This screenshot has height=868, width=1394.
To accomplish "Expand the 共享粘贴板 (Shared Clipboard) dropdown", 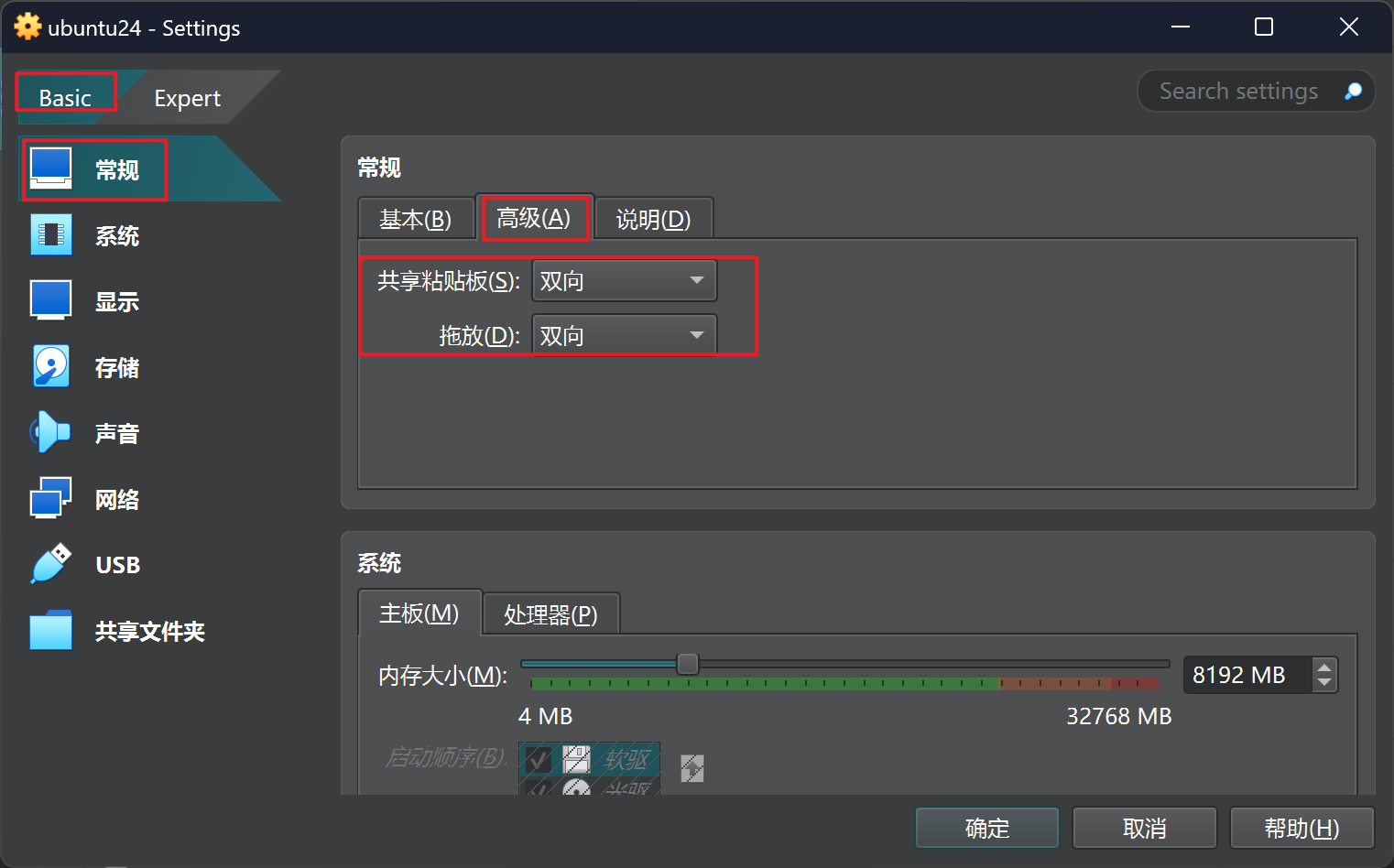I will pyautogui.click(x=624, y=281).
